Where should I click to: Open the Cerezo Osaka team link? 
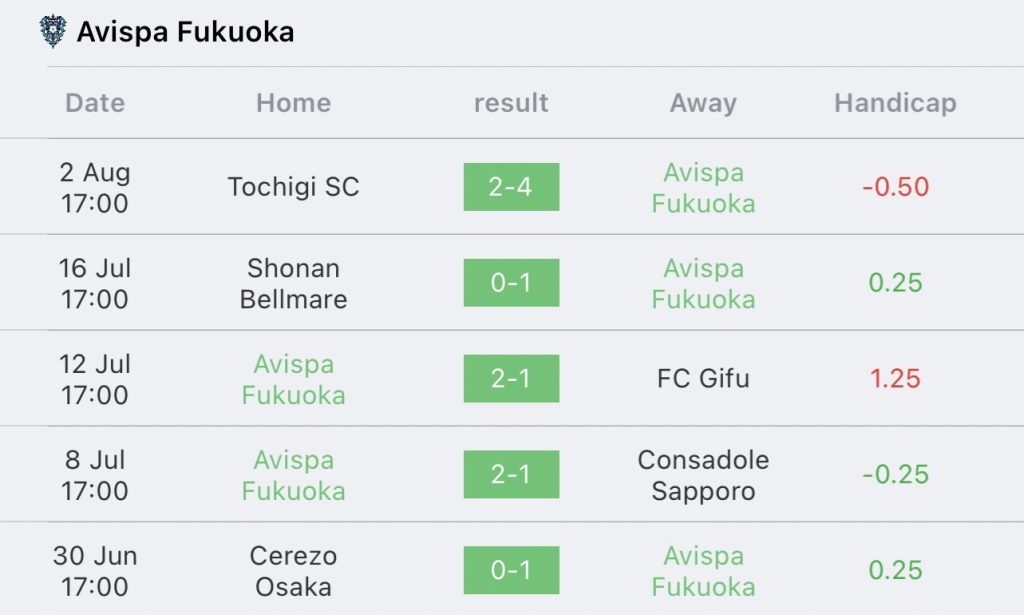293,570
